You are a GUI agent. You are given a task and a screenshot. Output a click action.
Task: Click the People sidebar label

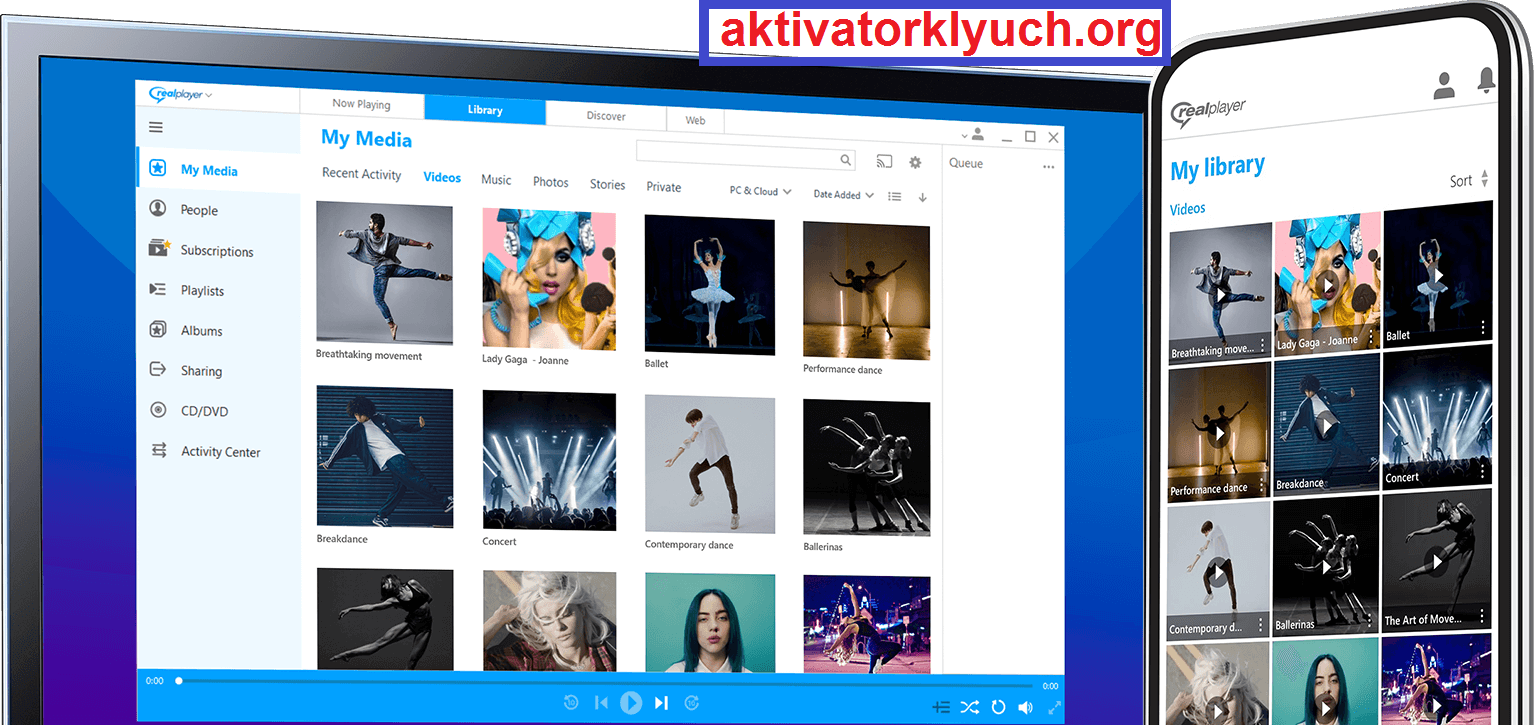pos(199,210)
